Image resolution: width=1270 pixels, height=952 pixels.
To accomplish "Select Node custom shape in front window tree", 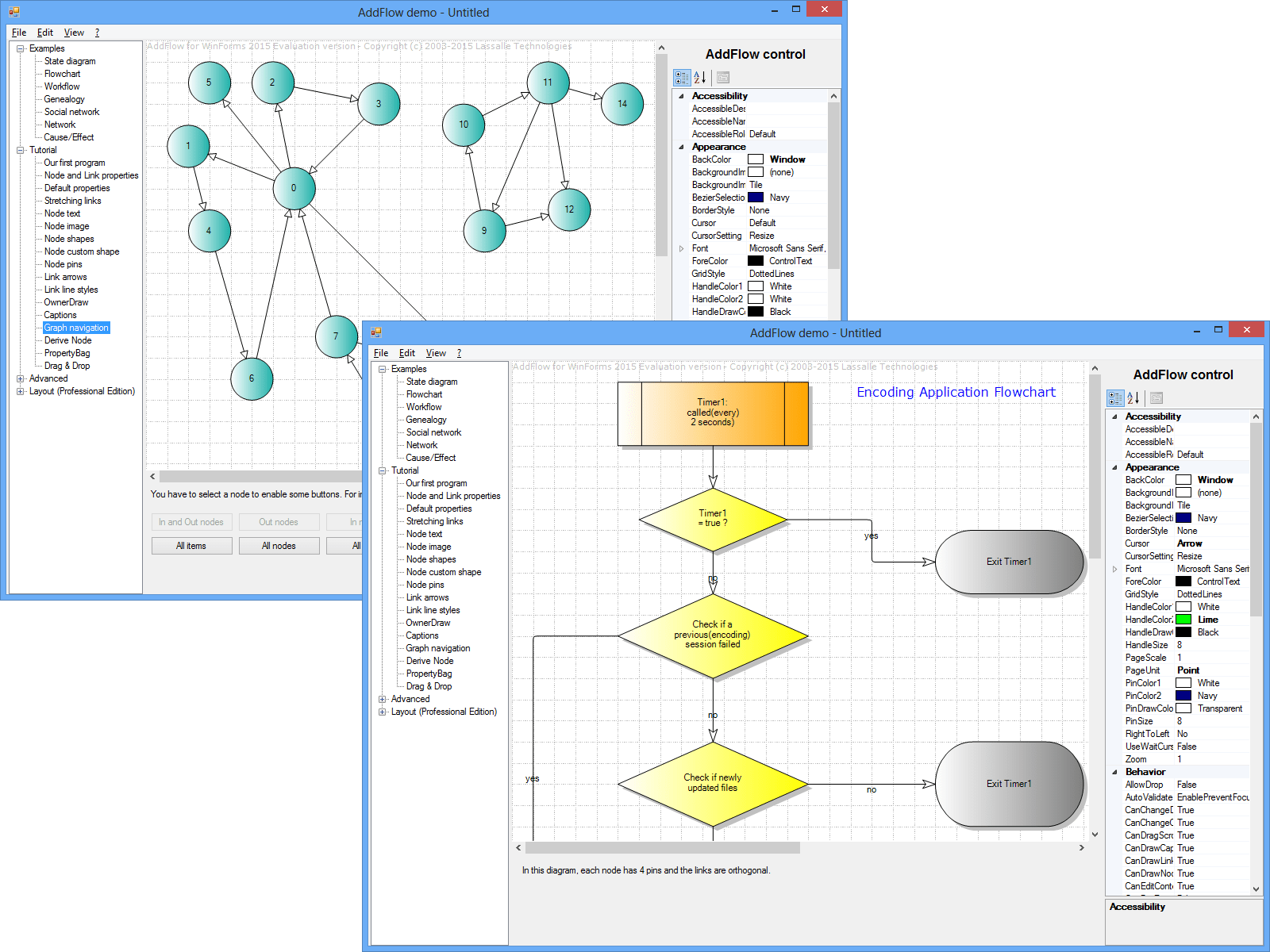I will [x=444, y=572].
